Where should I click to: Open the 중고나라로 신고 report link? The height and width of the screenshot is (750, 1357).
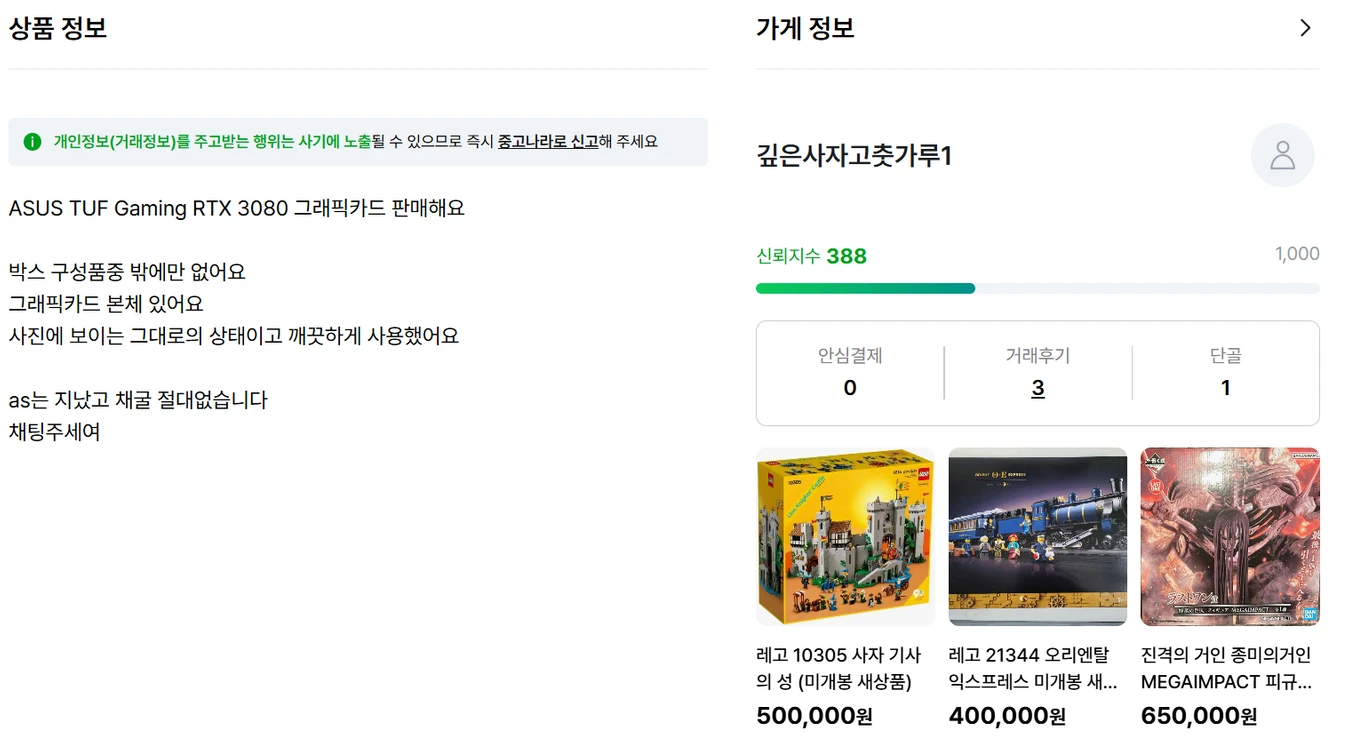[548, 142]
